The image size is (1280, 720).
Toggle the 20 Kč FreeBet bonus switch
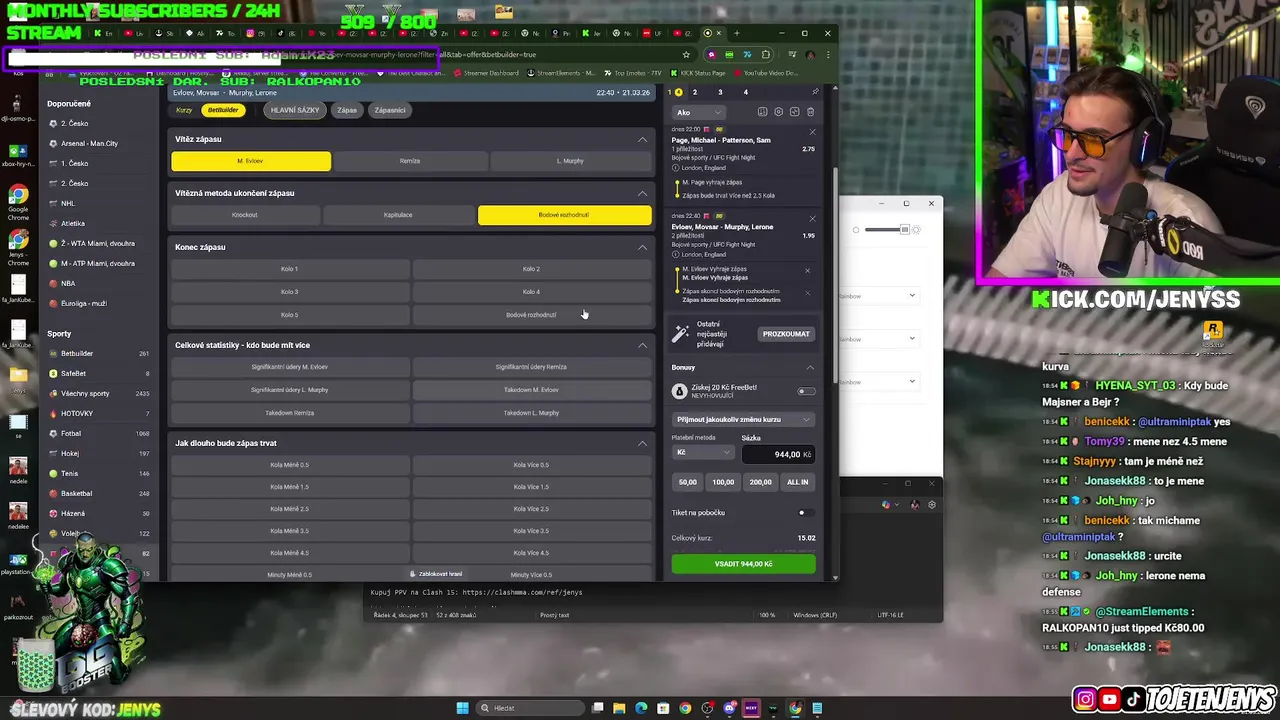[x=805, y=391]
